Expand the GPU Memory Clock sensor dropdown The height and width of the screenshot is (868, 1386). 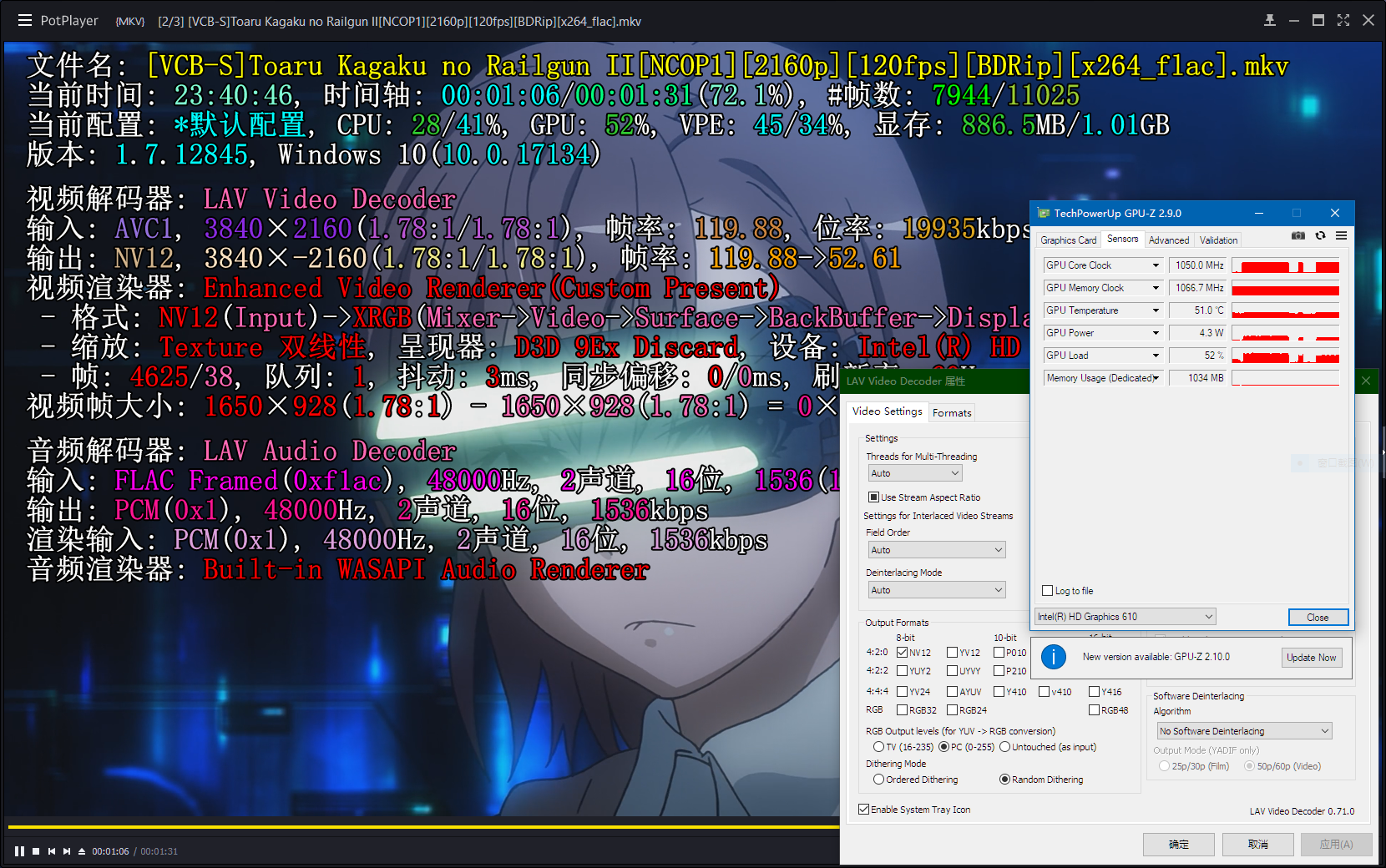point(1156,288)
